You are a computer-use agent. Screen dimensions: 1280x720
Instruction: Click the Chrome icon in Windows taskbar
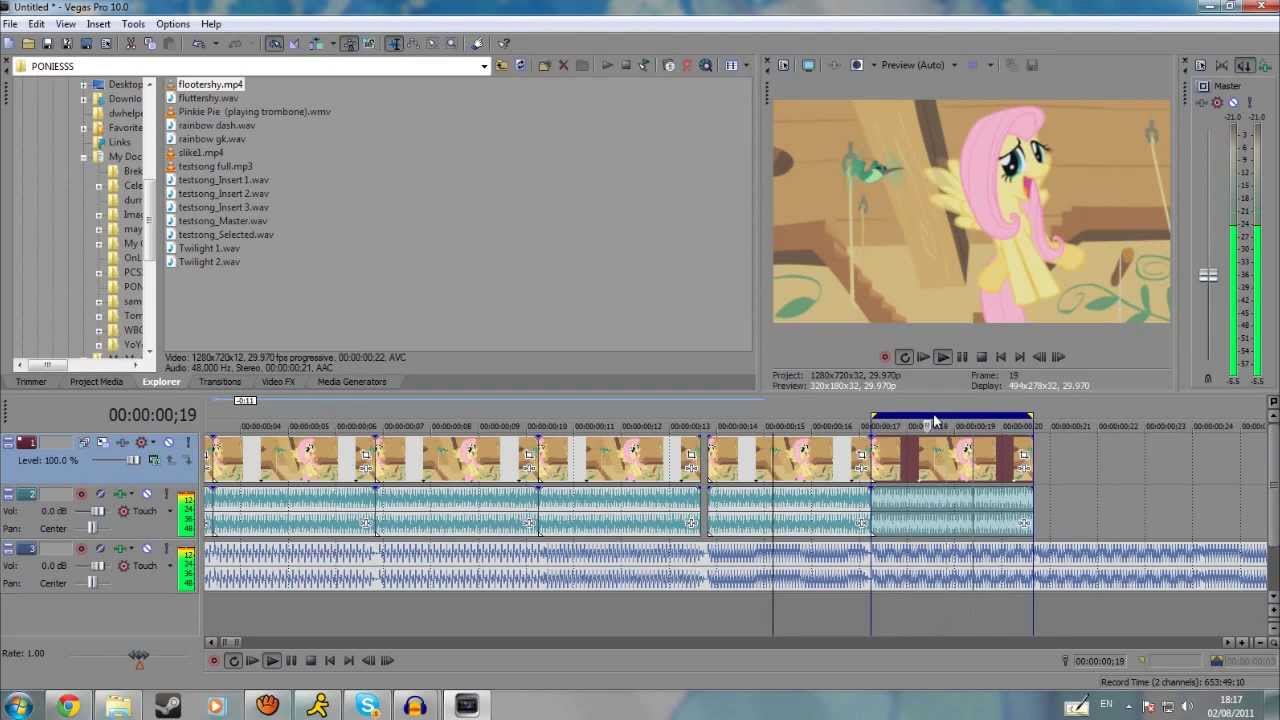pos(68,706)
